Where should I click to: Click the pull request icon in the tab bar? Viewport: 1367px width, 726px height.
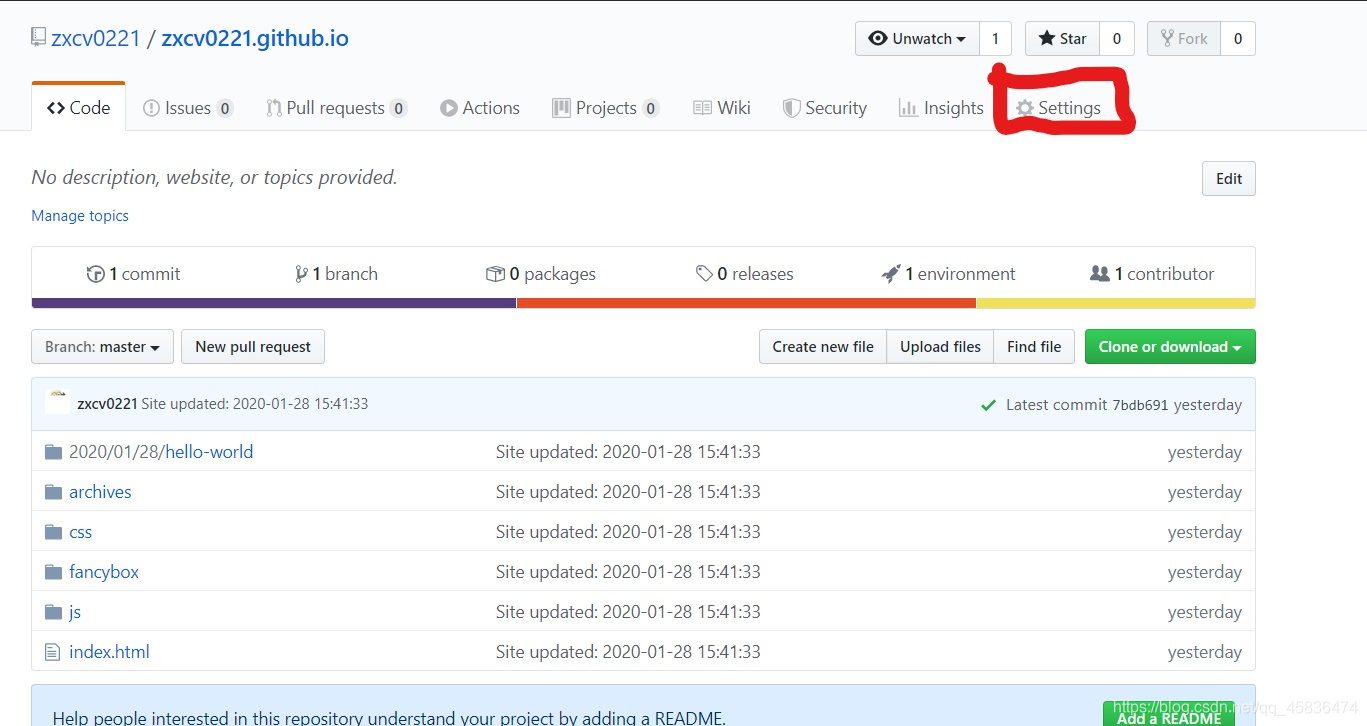click(x=274, y=108)
